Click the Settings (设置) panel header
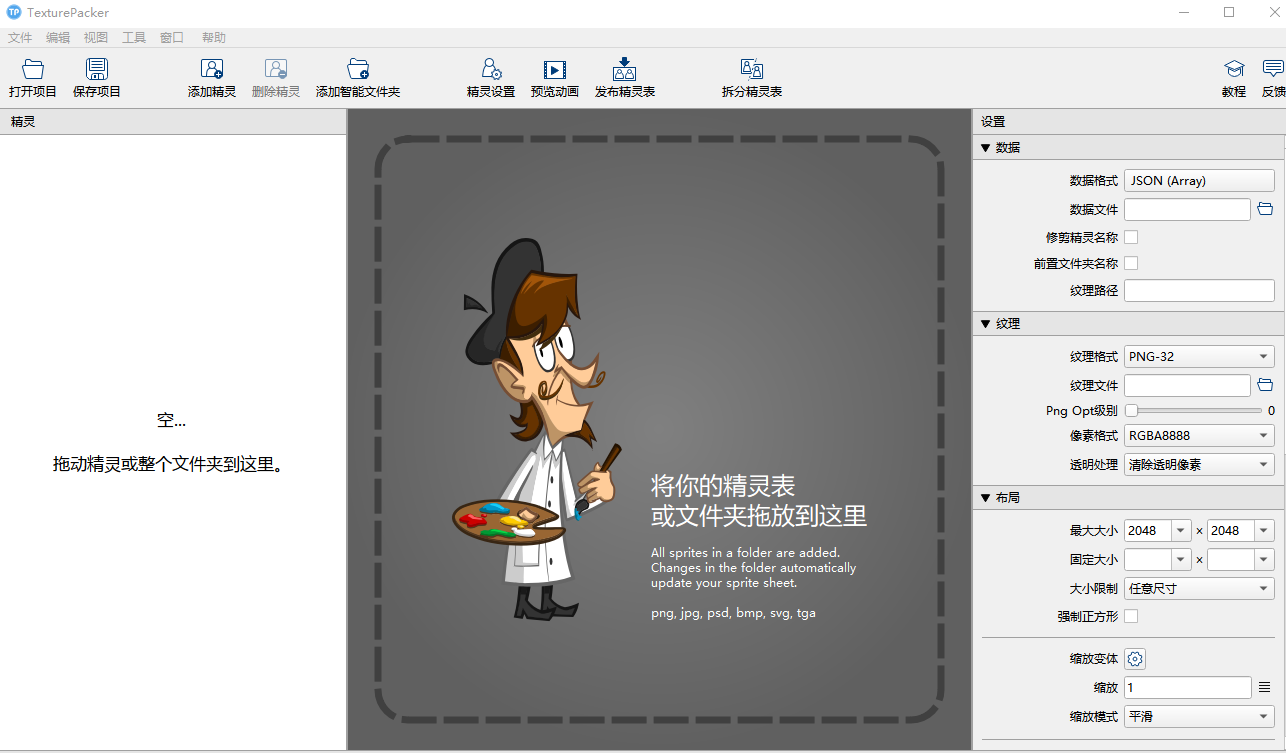This screenshot has width=1286, height=753. (1129, 121)
